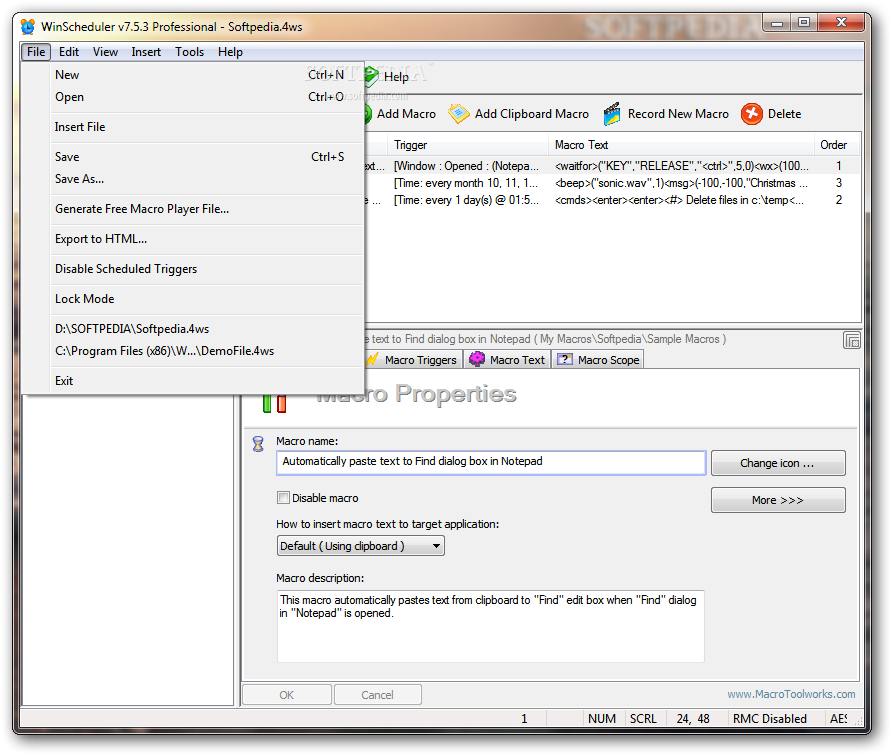892x755 pixels.
Task: Click the Cancel button
Action: click(377, 695)
